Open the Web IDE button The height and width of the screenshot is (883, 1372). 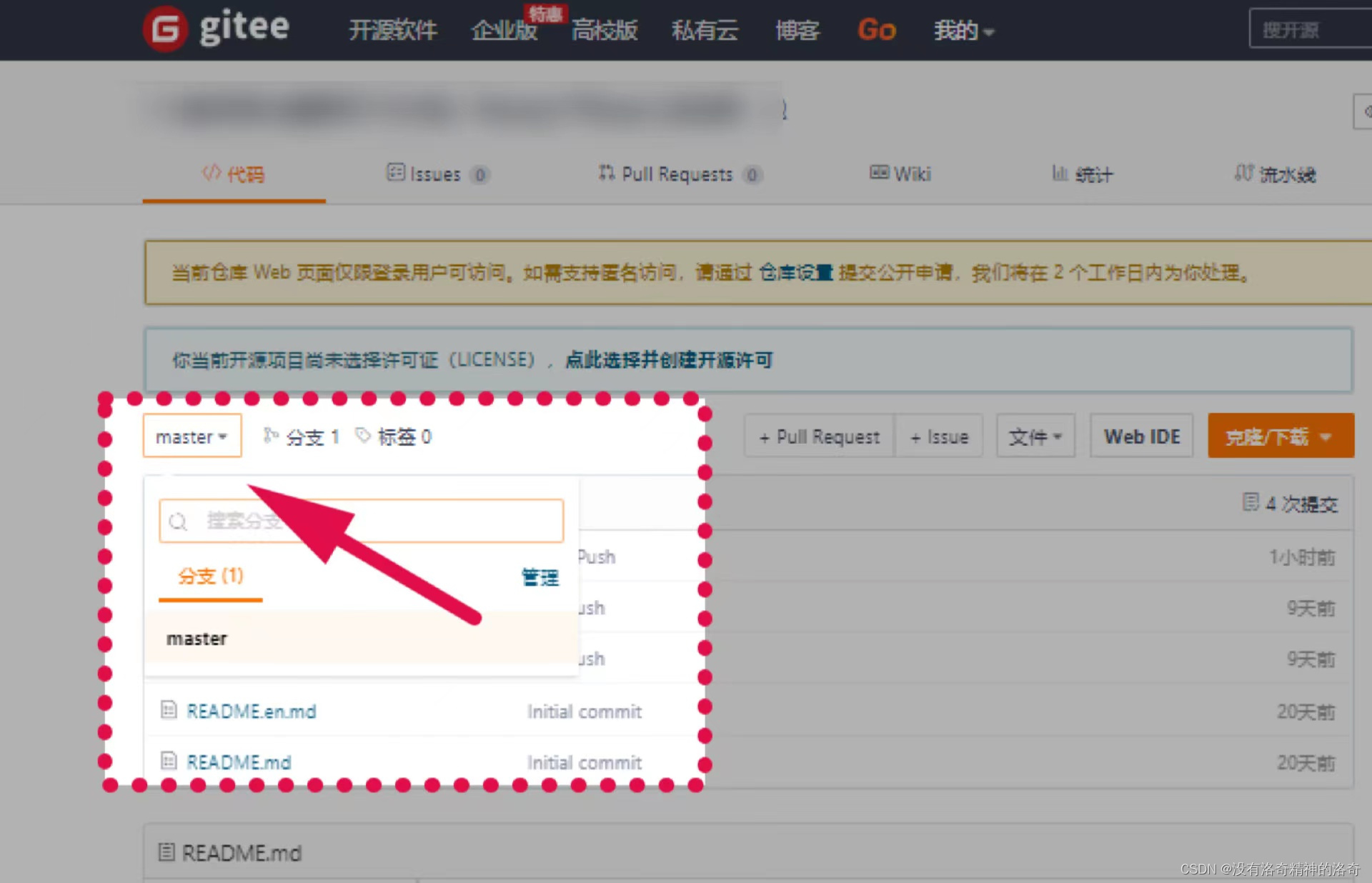1141,436
